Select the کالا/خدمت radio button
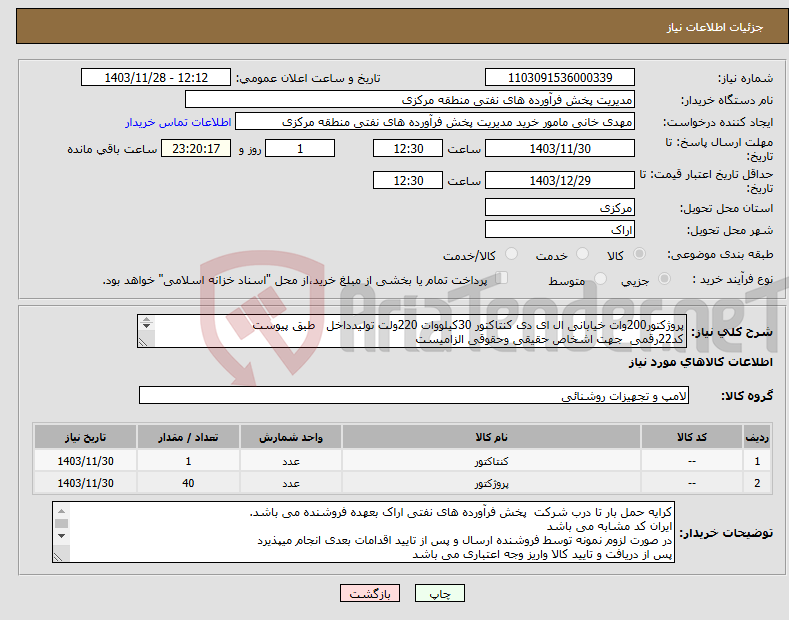Screen dimensions: 789x620 click(511, 254)
